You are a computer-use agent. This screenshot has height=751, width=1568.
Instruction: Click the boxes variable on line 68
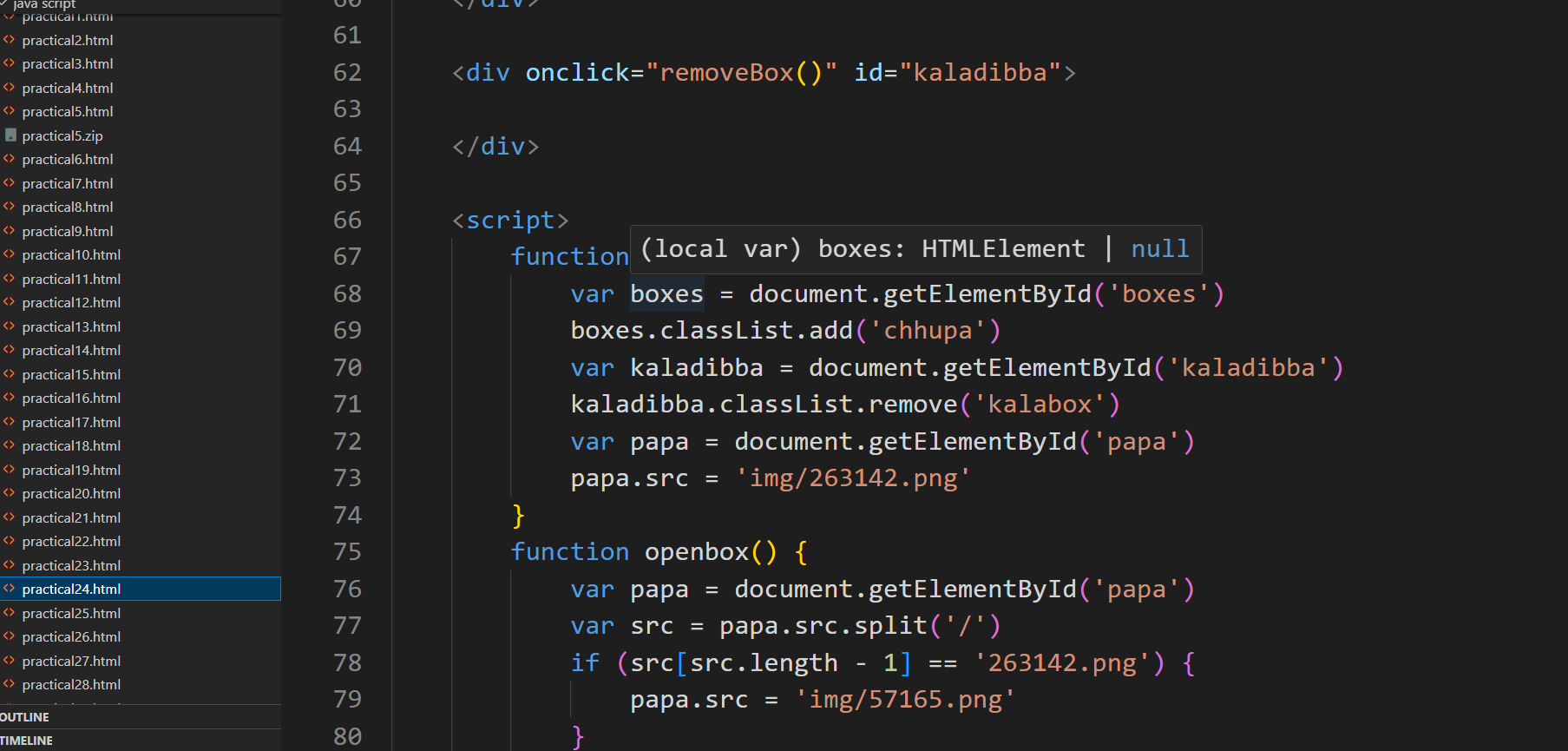tap(666, 294)
